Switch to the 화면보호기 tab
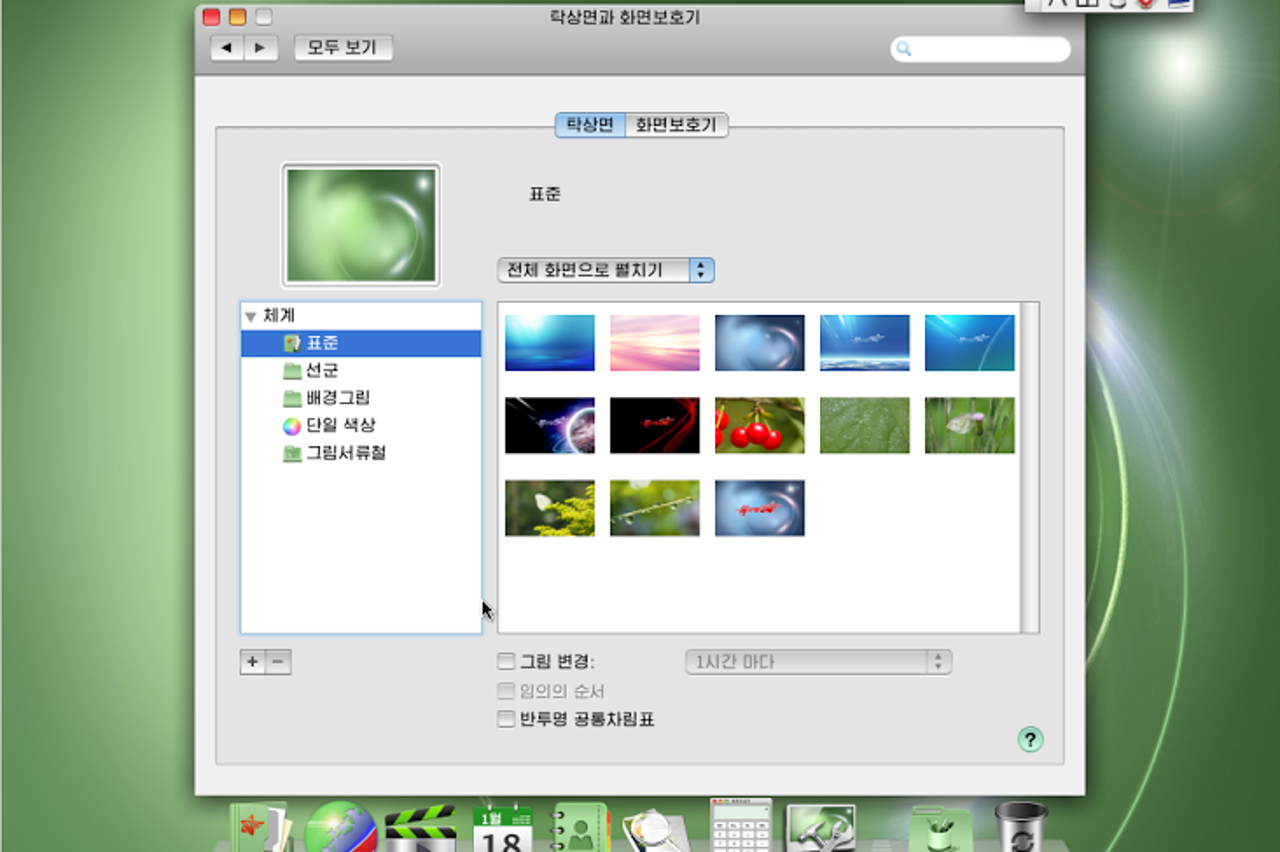The width and height of the screenshot is (1280, 852). coord(677,125)
